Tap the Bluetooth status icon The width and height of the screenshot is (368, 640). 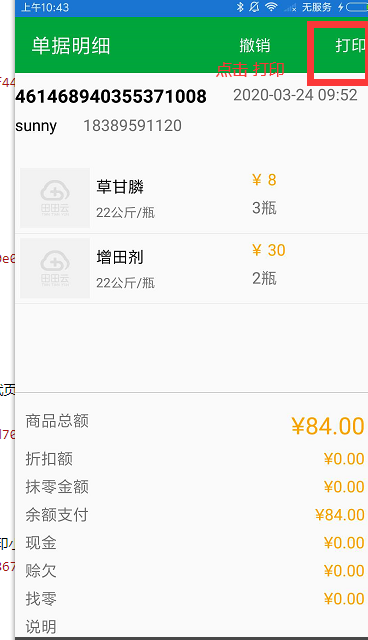[x=240, y=7]
